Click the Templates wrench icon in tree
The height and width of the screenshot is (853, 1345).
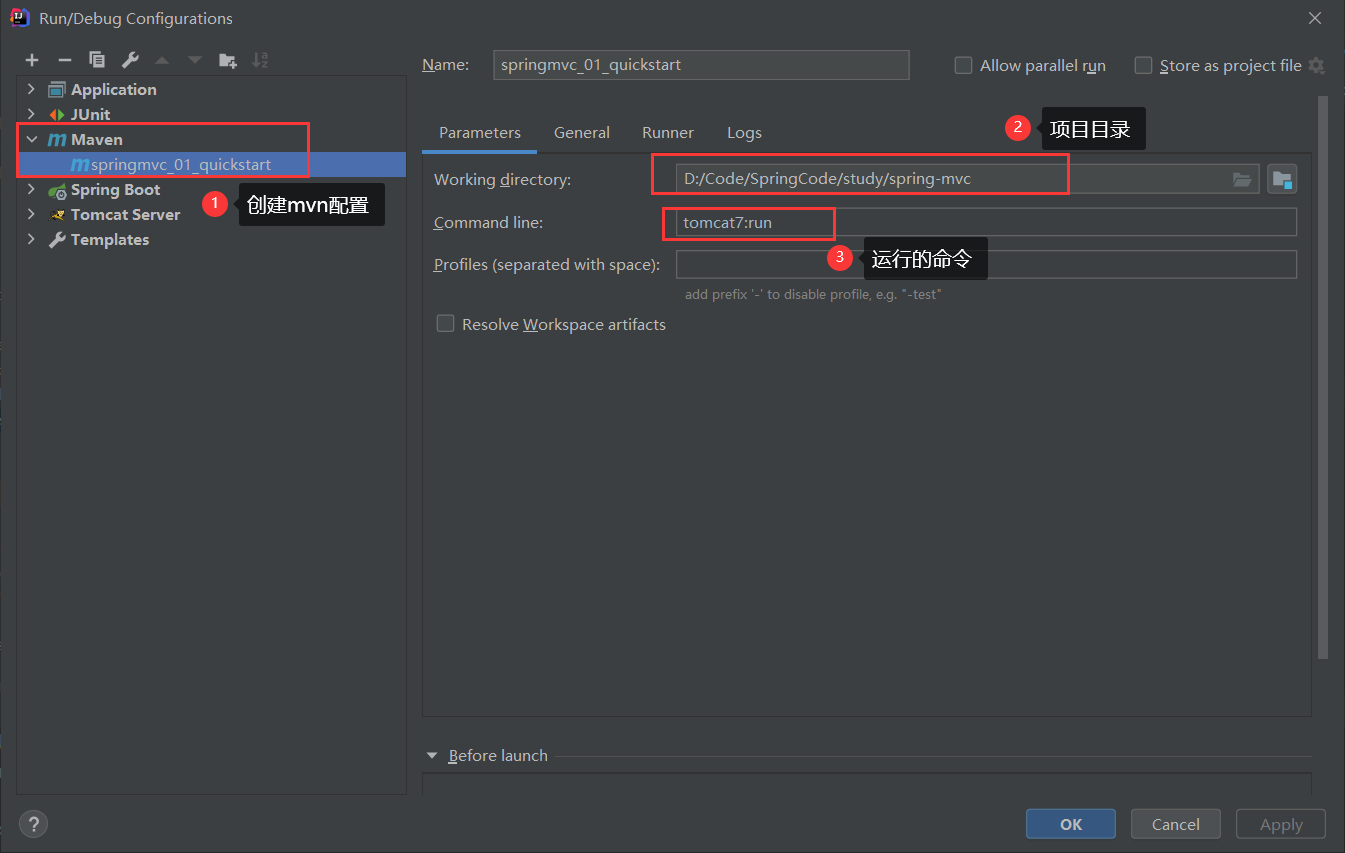pos(57,240)
